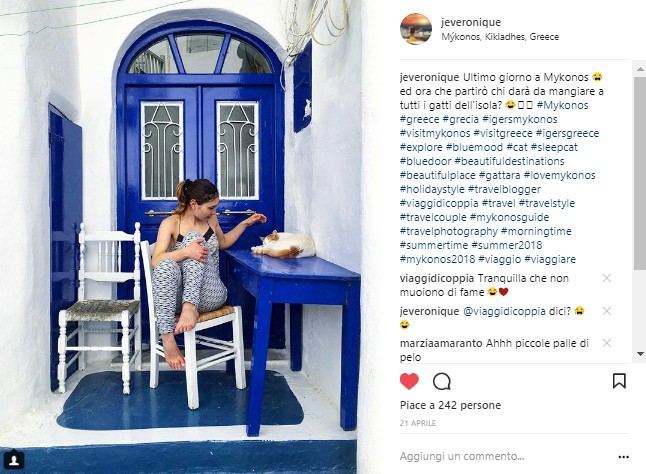This screenshot has width=646, height=474.
Task: Click the @viaggidicoppia mention
Action: [504, 311]
